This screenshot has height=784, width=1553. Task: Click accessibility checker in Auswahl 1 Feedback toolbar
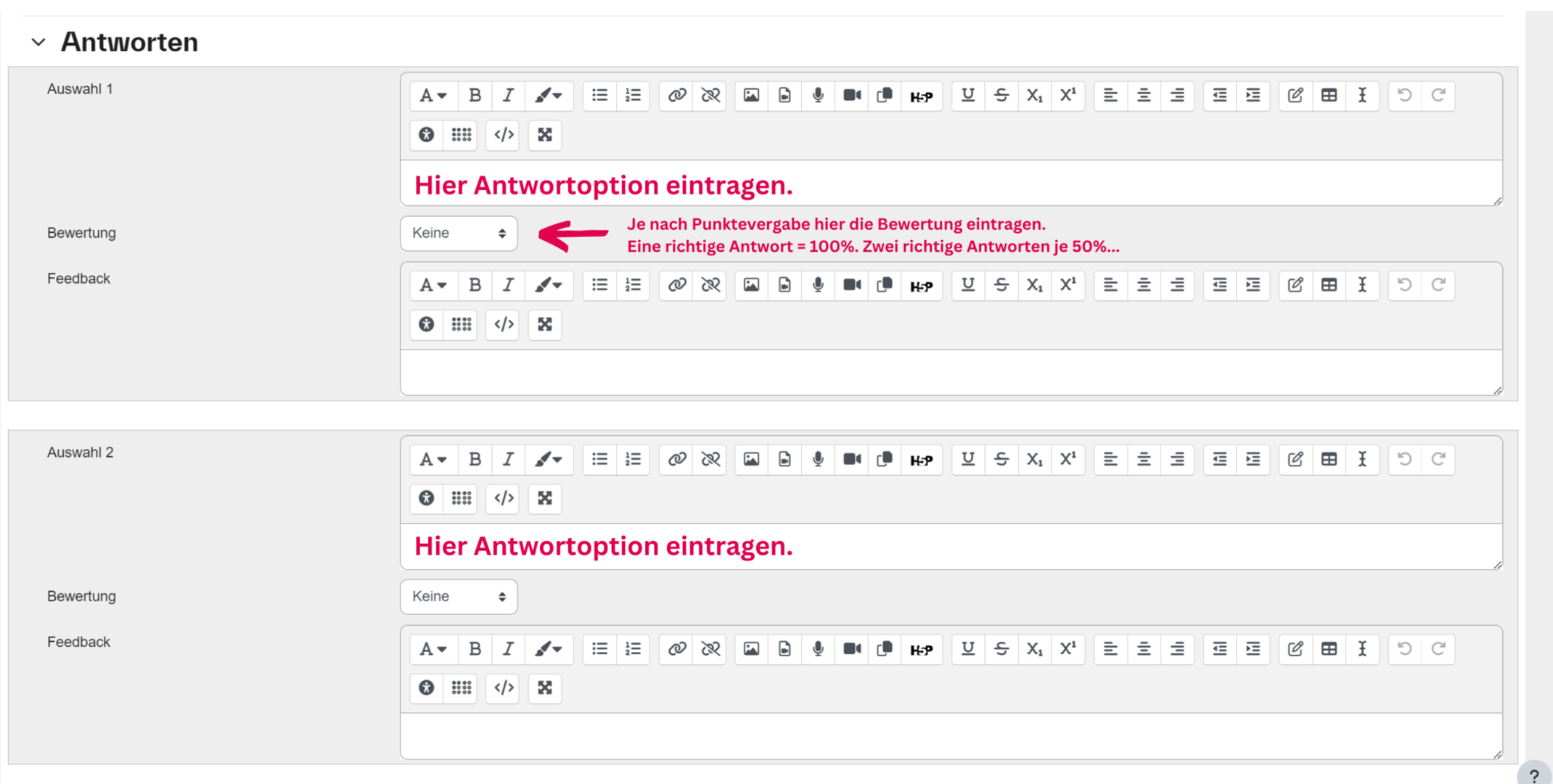point(427,324)
